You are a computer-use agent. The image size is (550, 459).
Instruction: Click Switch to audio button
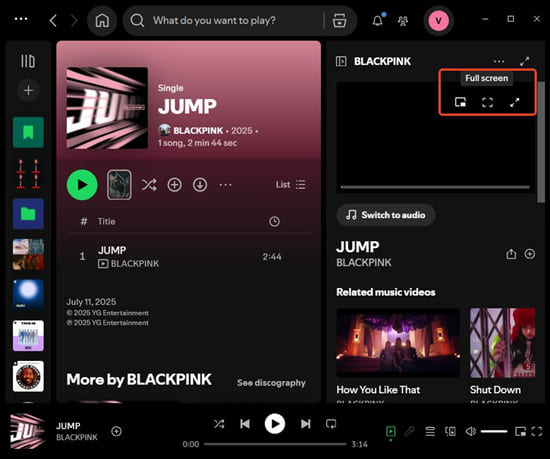click(x=385, y=215)
